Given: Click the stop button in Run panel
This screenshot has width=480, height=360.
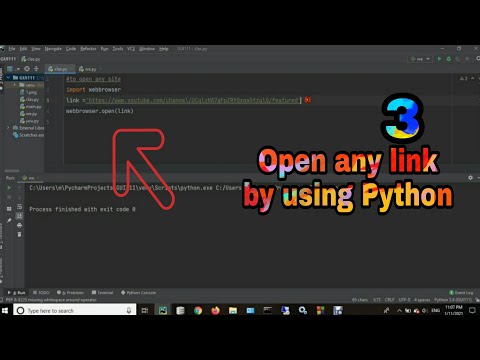Looking at the screenshot, I should (x=9, y=197).
